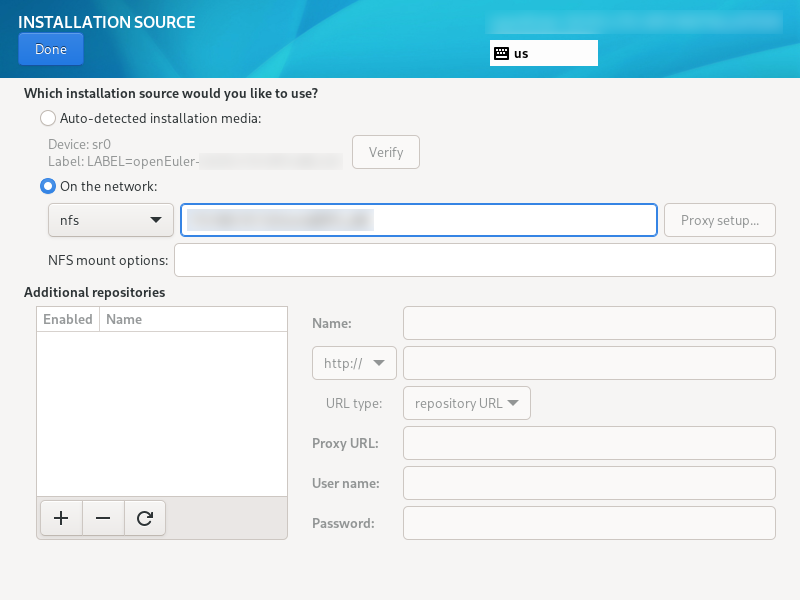Select the On the network radio button

coord(48,186)
